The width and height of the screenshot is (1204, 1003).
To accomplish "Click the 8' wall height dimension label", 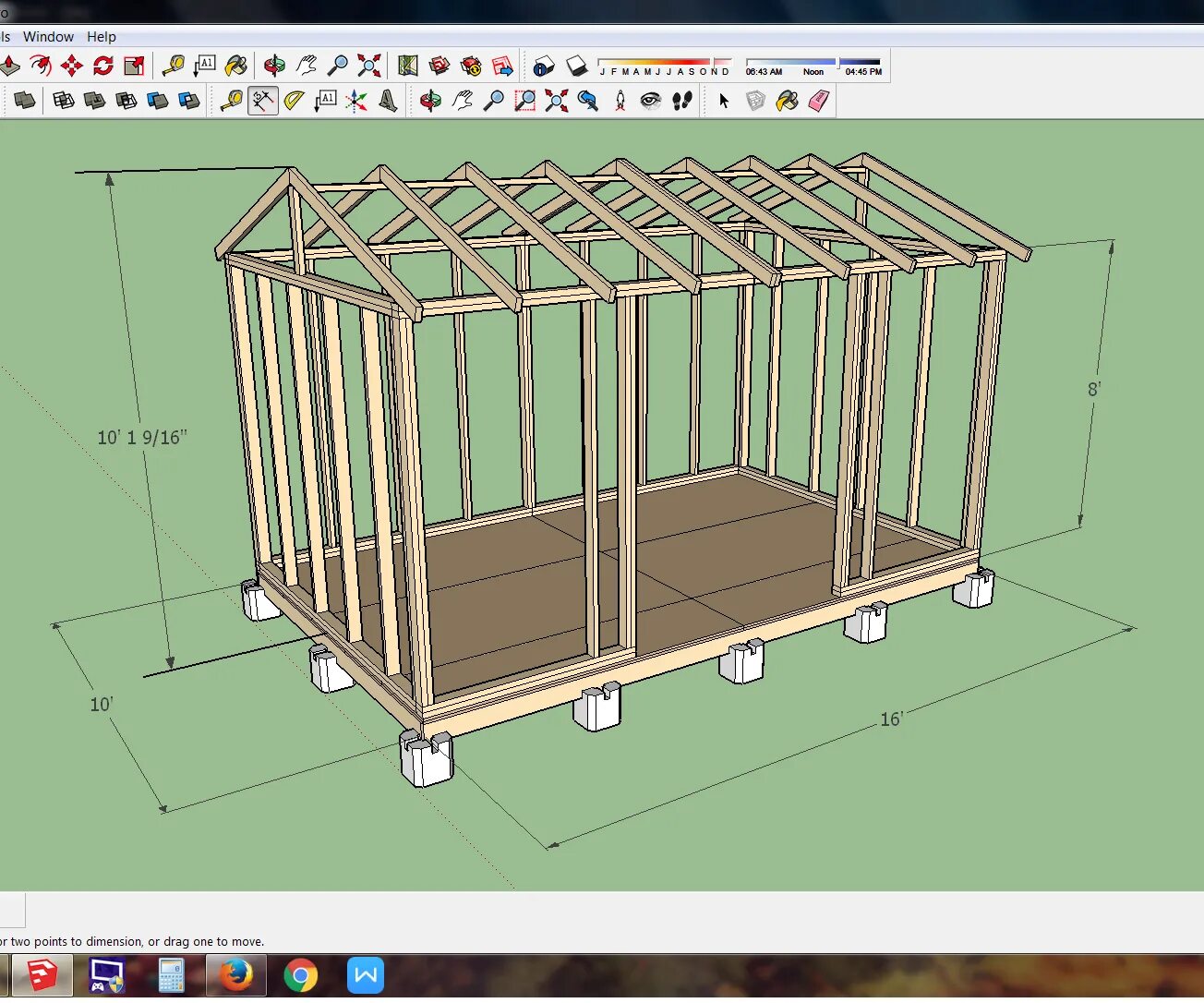I will 1094,390.
